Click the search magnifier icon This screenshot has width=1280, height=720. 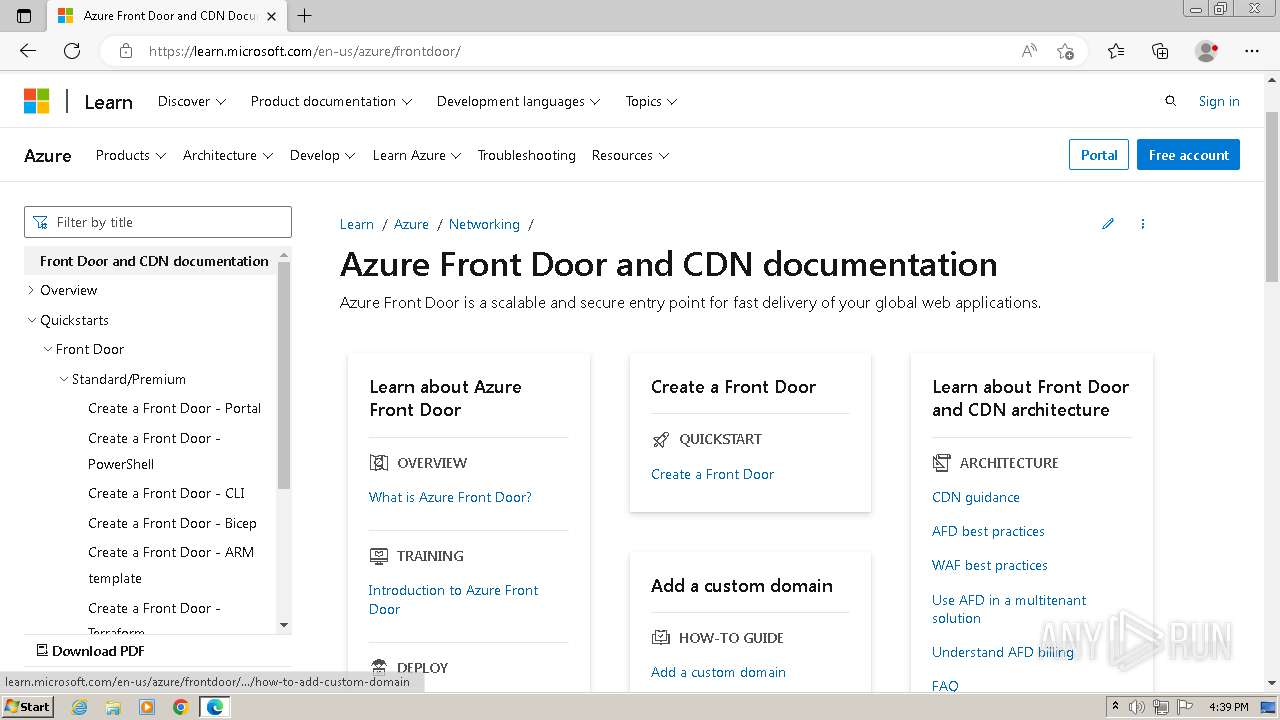1171,101
